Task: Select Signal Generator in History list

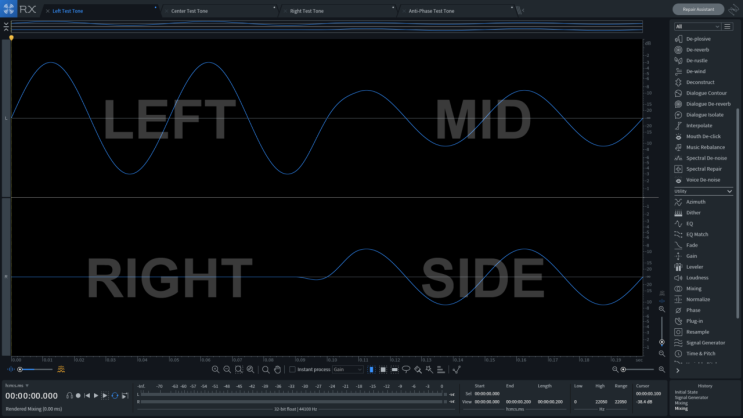Action: (x=691, y=398)
